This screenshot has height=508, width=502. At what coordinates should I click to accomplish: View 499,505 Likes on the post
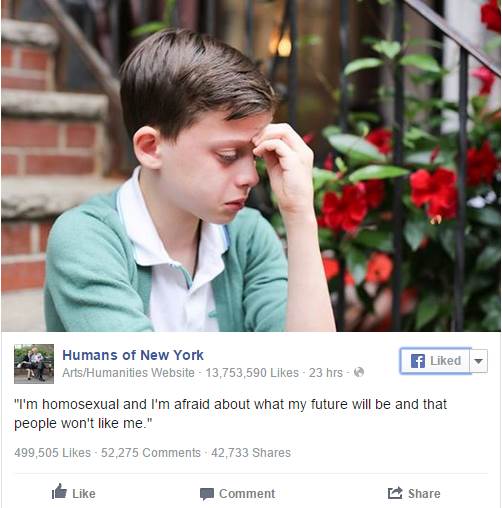pyautogui.click(x=52, y=453)
